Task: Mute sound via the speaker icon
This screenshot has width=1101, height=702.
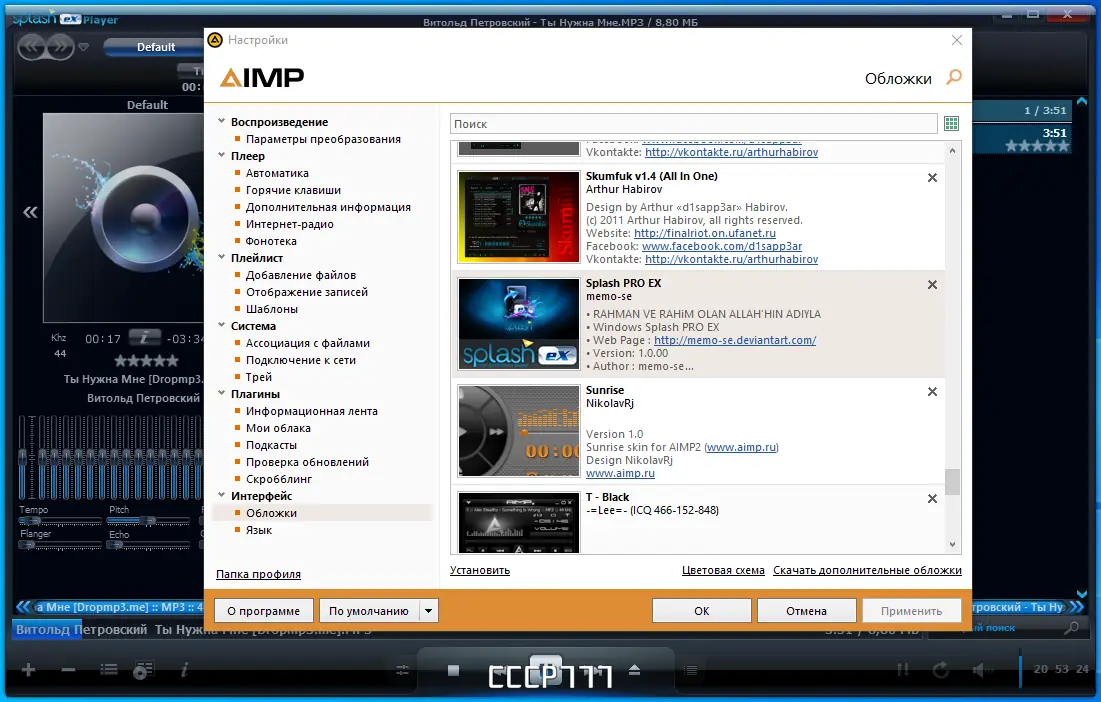Action: (x=982, y=670)
